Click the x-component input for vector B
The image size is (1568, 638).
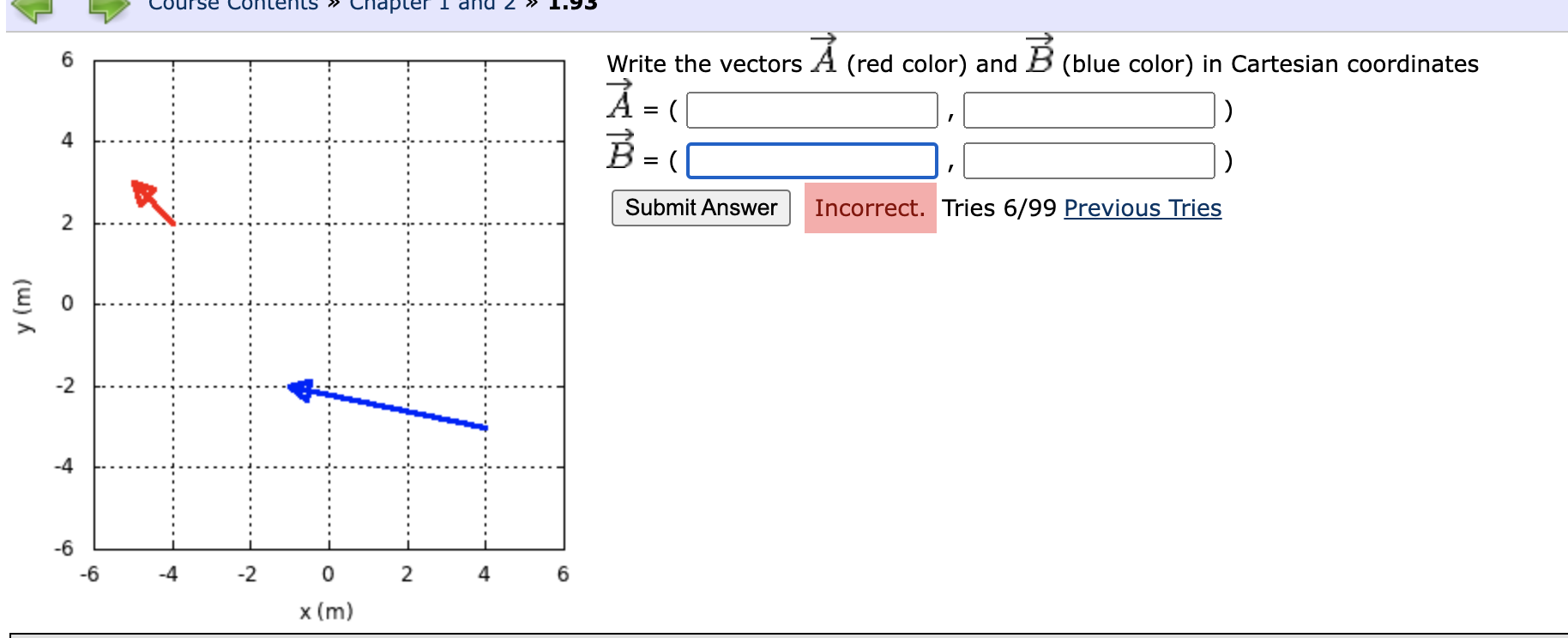(x=811, y=160)
